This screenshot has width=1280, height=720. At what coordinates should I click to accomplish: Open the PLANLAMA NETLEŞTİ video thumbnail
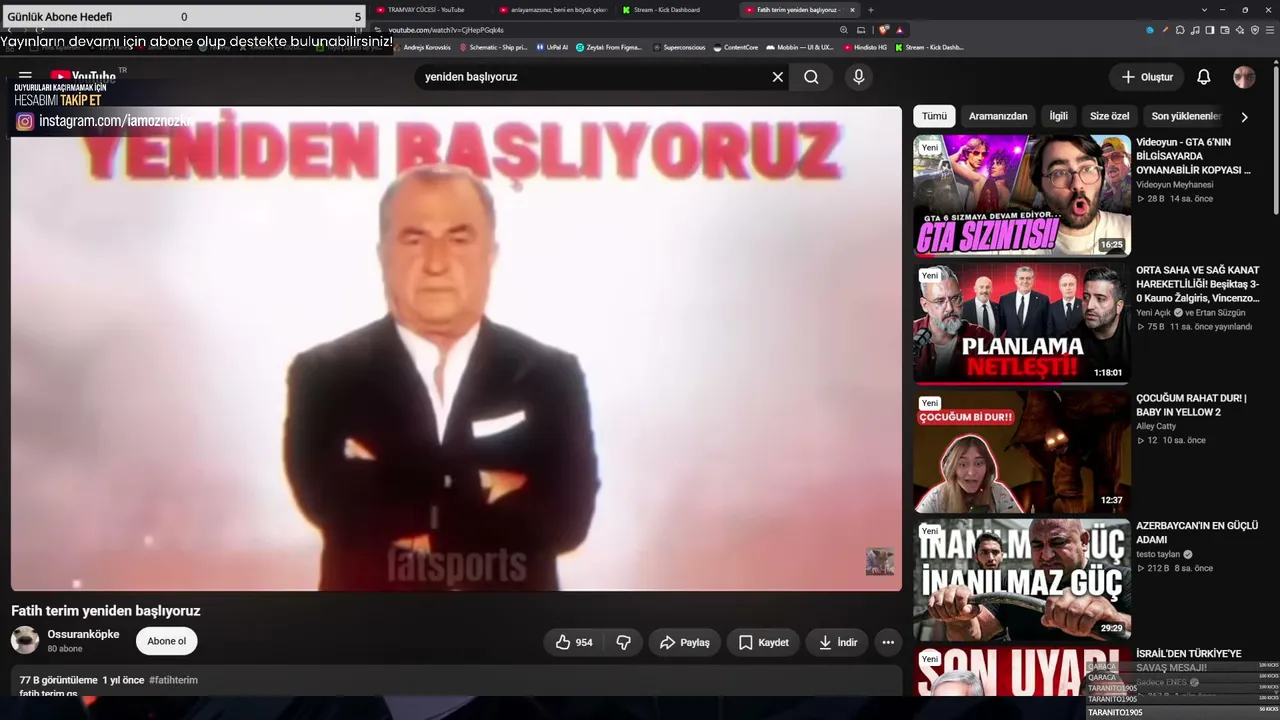(x=1022, y=324)
